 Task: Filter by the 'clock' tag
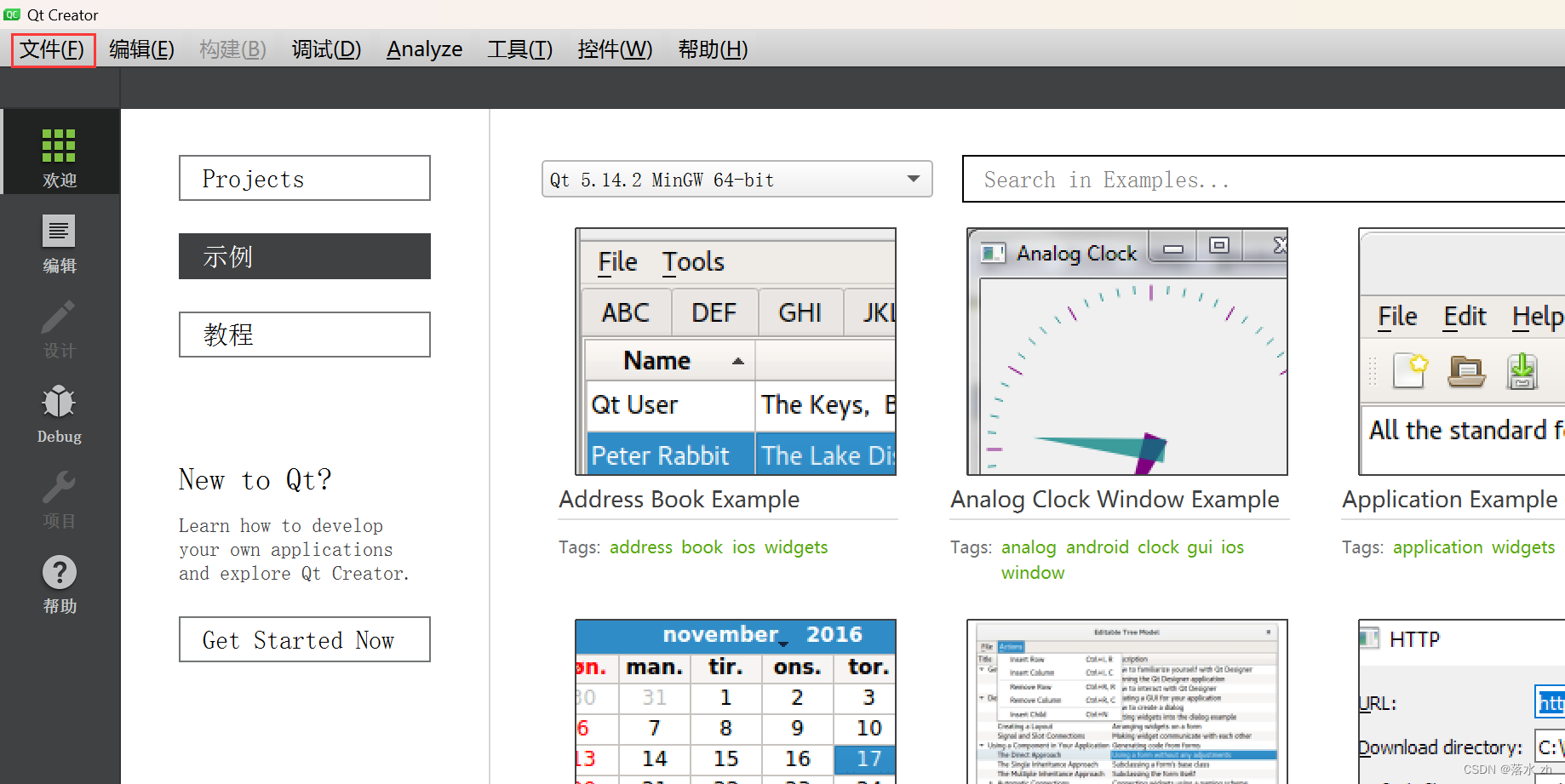1158,547
